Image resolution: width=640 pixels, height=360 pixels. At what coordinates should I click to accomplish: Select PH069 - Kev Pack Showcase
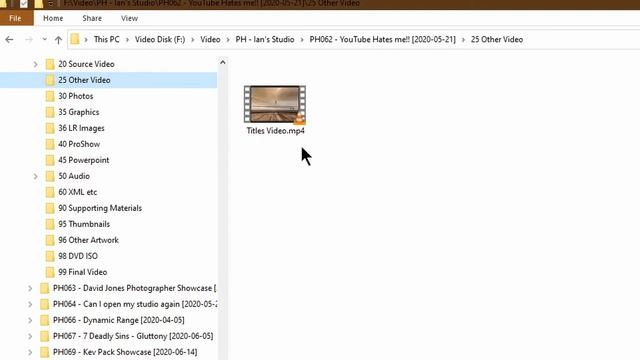[x=125, y=352]
